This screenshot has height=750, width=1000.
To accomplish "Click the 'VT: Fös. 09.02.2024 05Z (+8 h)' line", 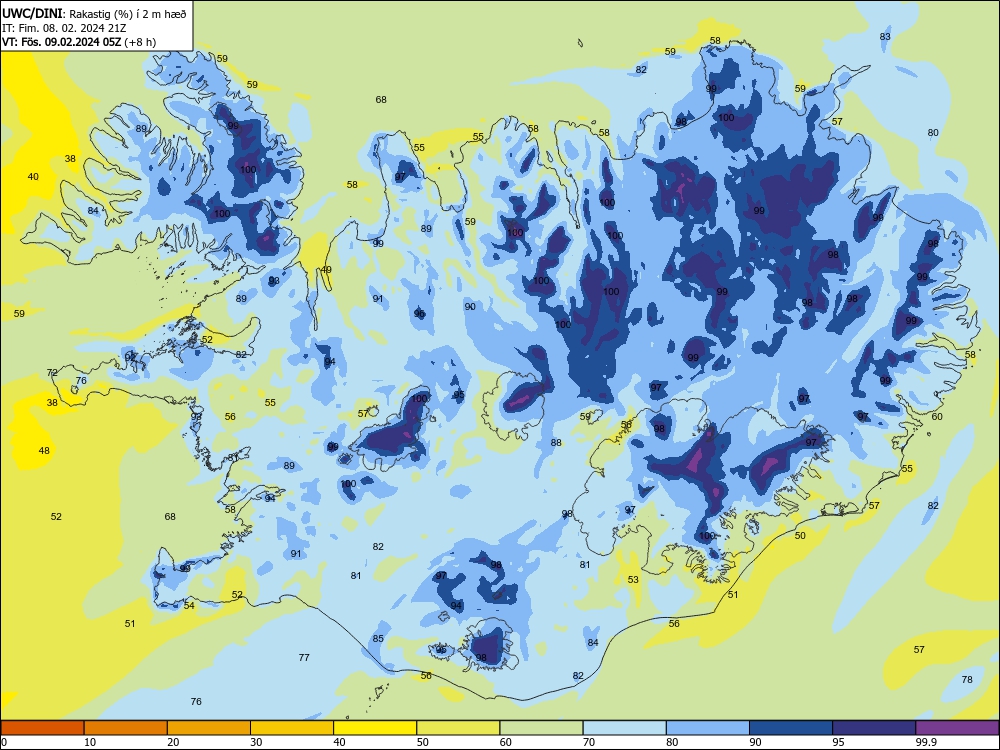I will coord(79,42).
